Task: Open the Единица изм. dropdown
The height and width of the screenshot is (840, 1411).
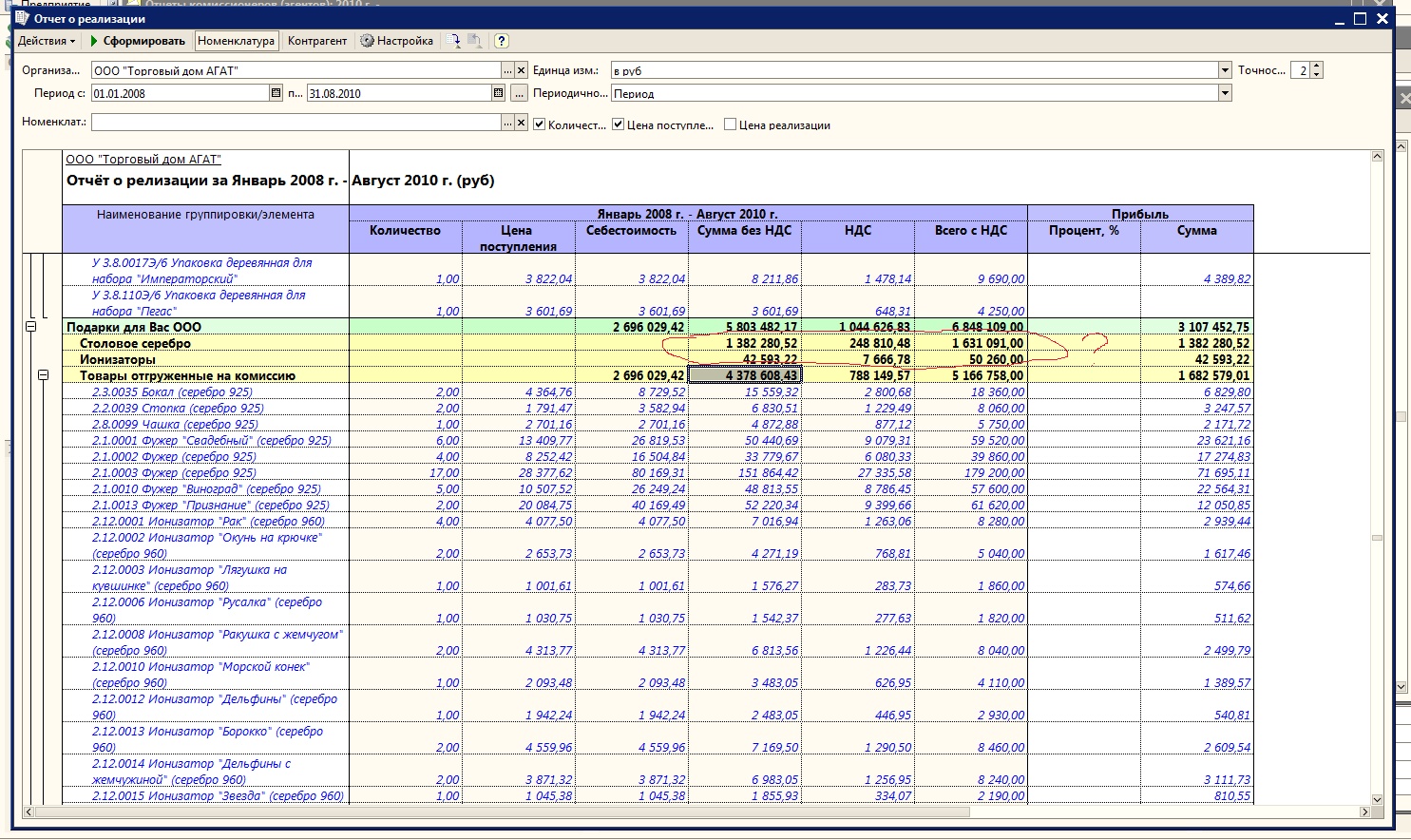Action: coord(1225,70)
